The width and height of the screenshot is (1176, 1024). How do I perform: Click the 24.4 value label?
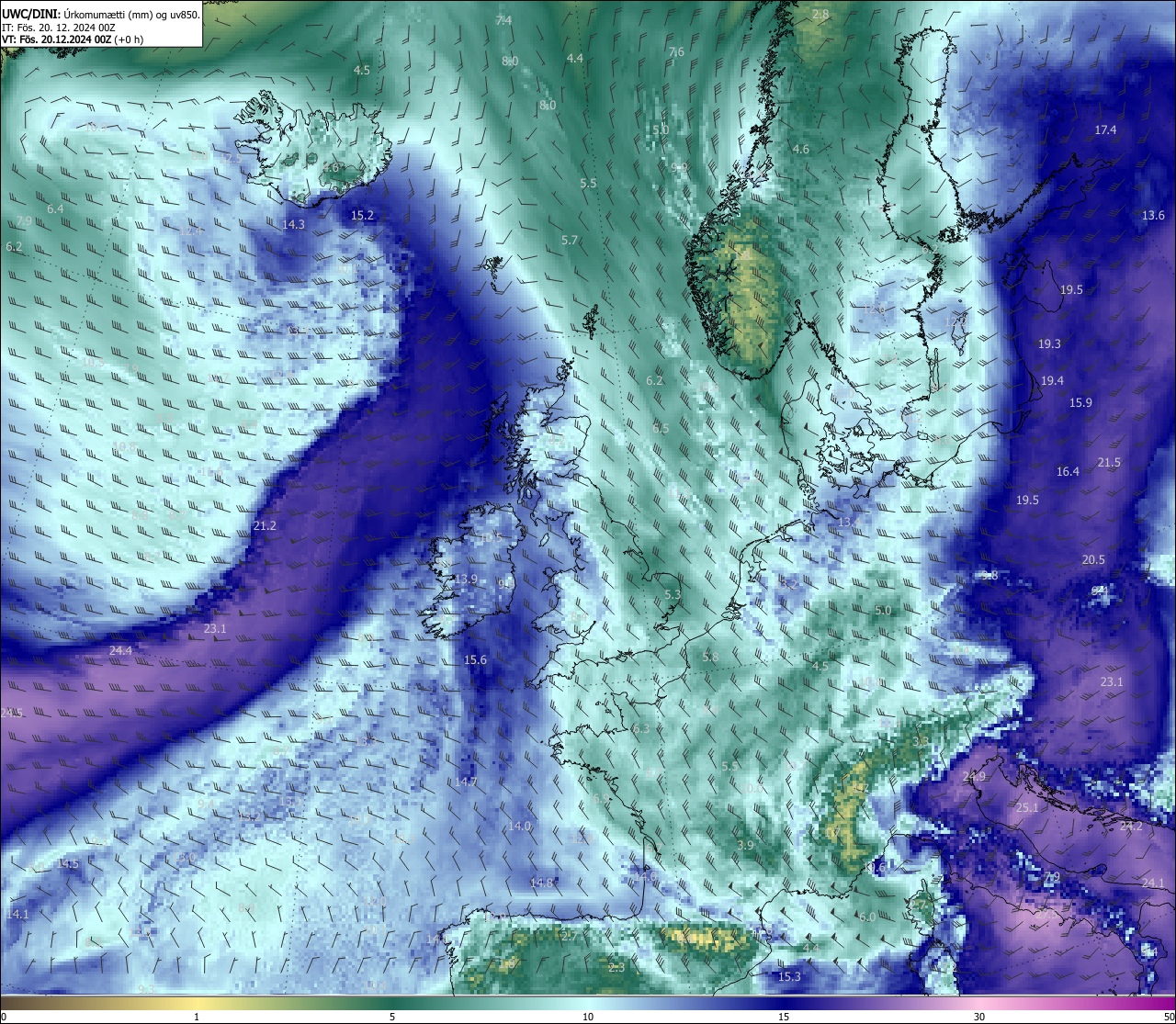120,651
